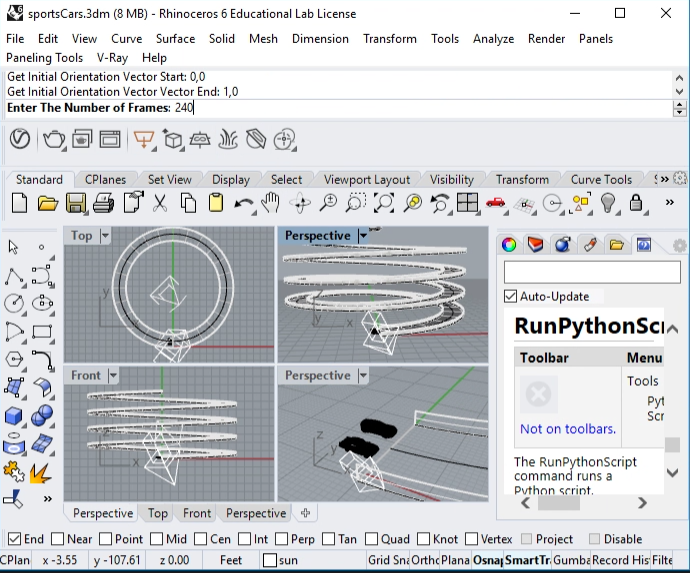Open the Surface menu

click(175, 39)
